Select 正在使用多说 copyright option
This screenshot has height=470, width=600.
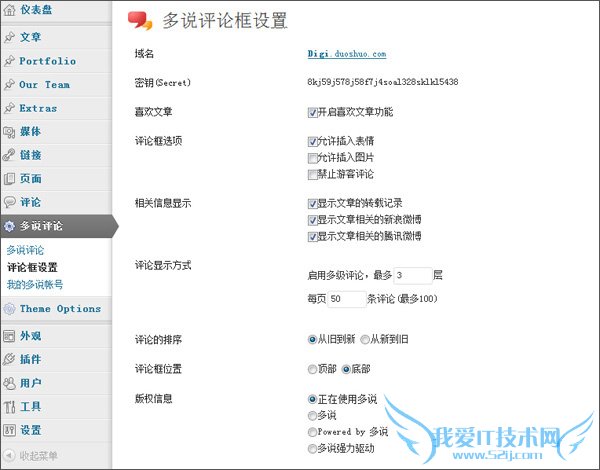click(x=312, y=399)
